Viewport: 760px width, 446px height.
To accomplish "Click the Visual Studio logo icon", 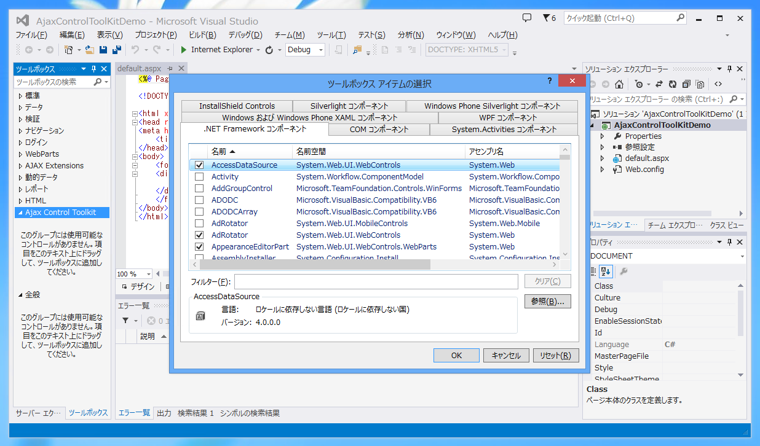I will click(22, 20).
